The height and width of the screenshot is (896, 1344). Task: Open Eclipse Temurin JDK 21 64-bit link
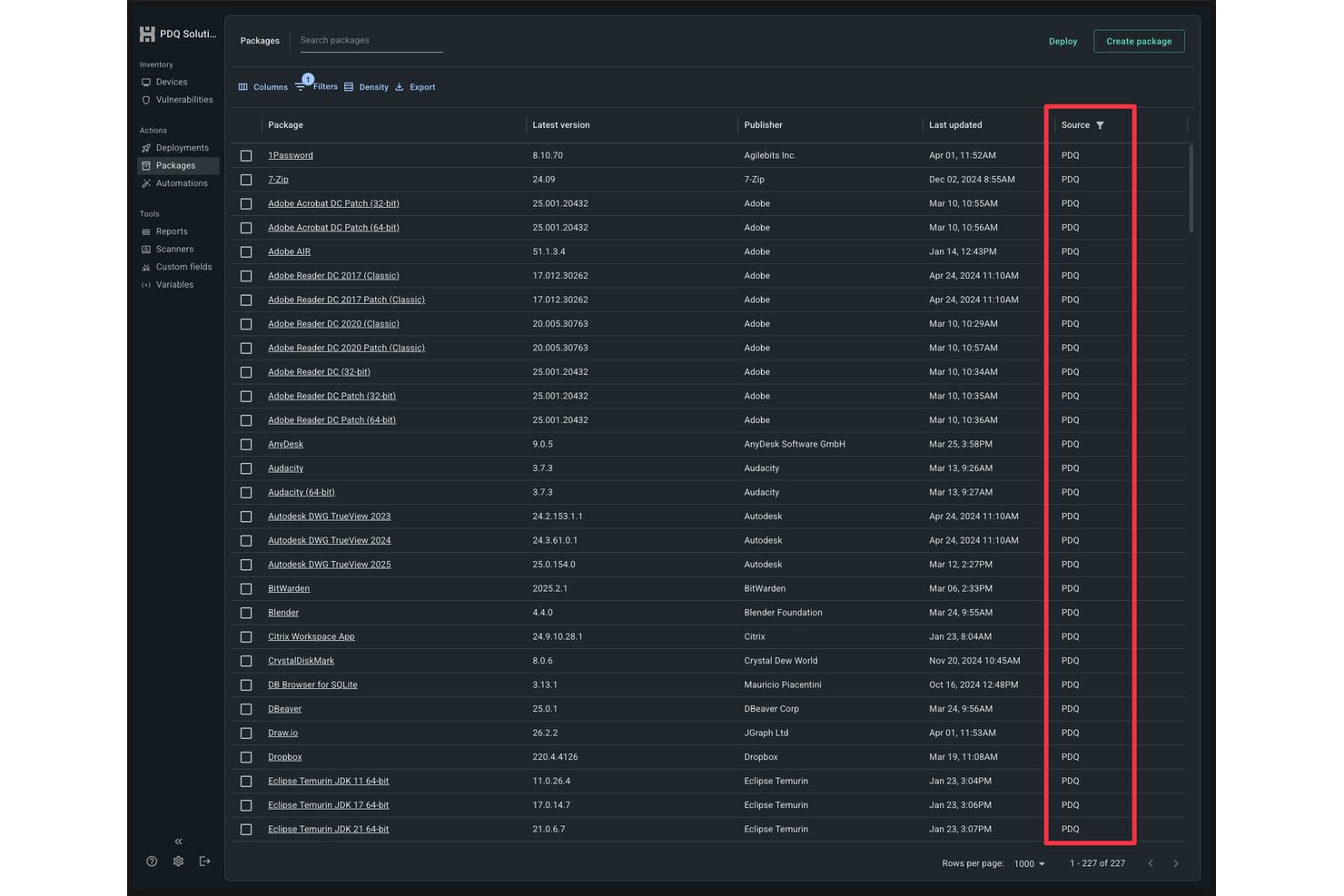coord(329,829)
